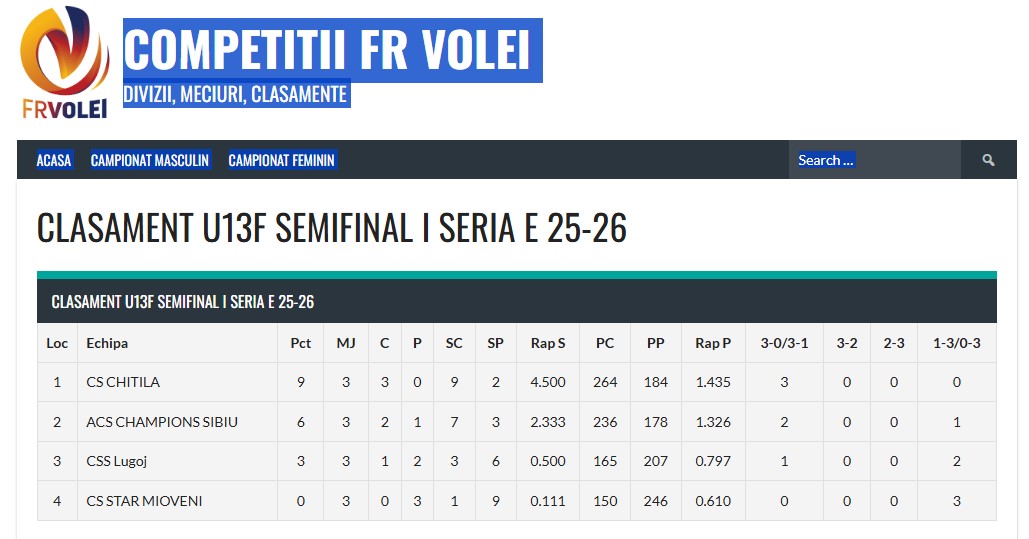Open the ACASA menu item
The height and width of the screenshot is (539, 1029).
[54, 160]
